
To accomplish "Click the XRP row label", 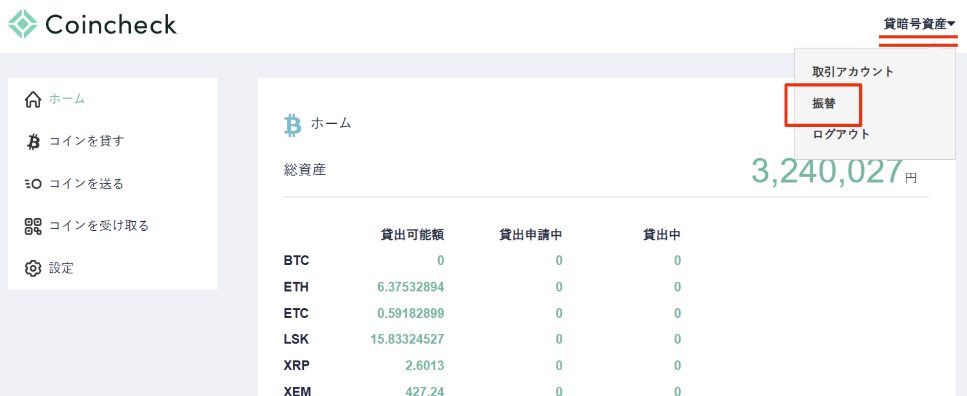I will click(x=297, y=366).
